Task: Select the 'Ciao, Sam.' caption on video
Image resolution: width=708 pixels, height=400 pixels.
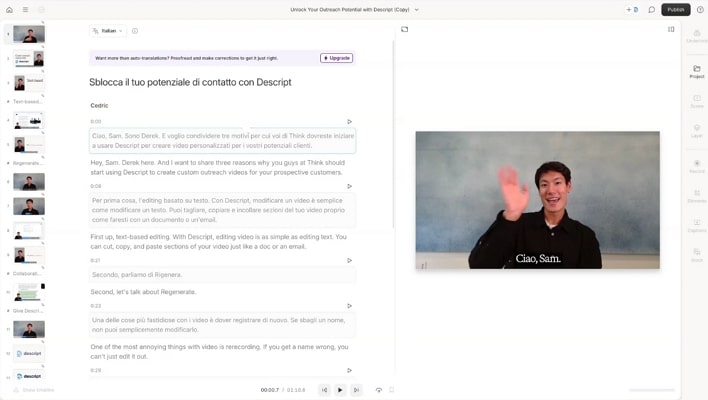Action: pyautogui.click(x=538, y=259)
